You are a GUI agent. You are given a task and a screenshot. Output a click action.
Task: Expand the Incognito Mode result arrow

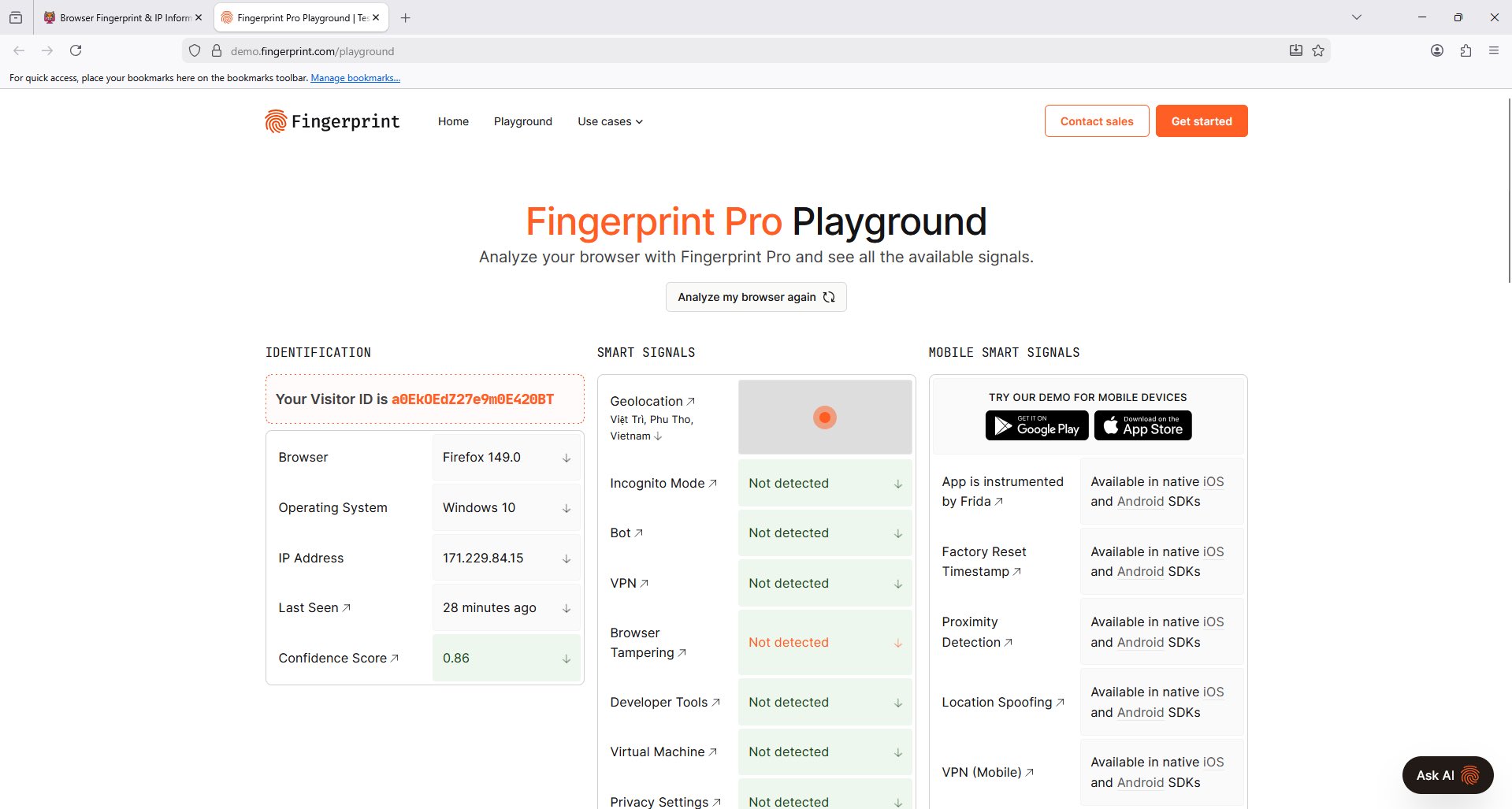pyautogui.click(x=898, y=484)
